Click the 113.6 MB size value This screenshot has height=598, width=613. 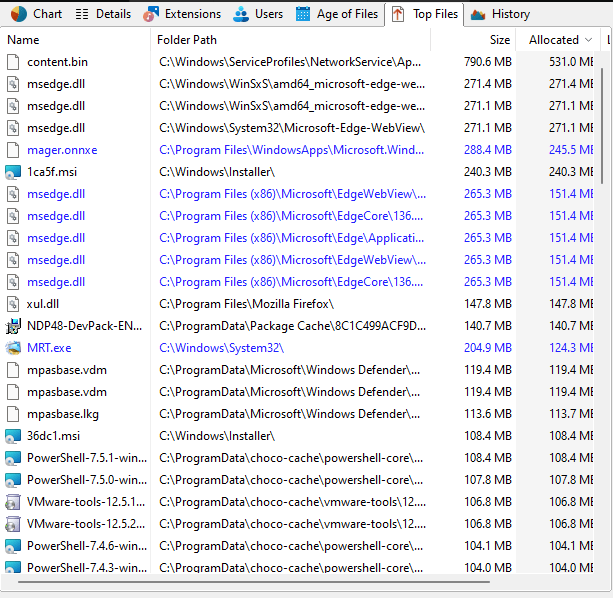point(488,414)
